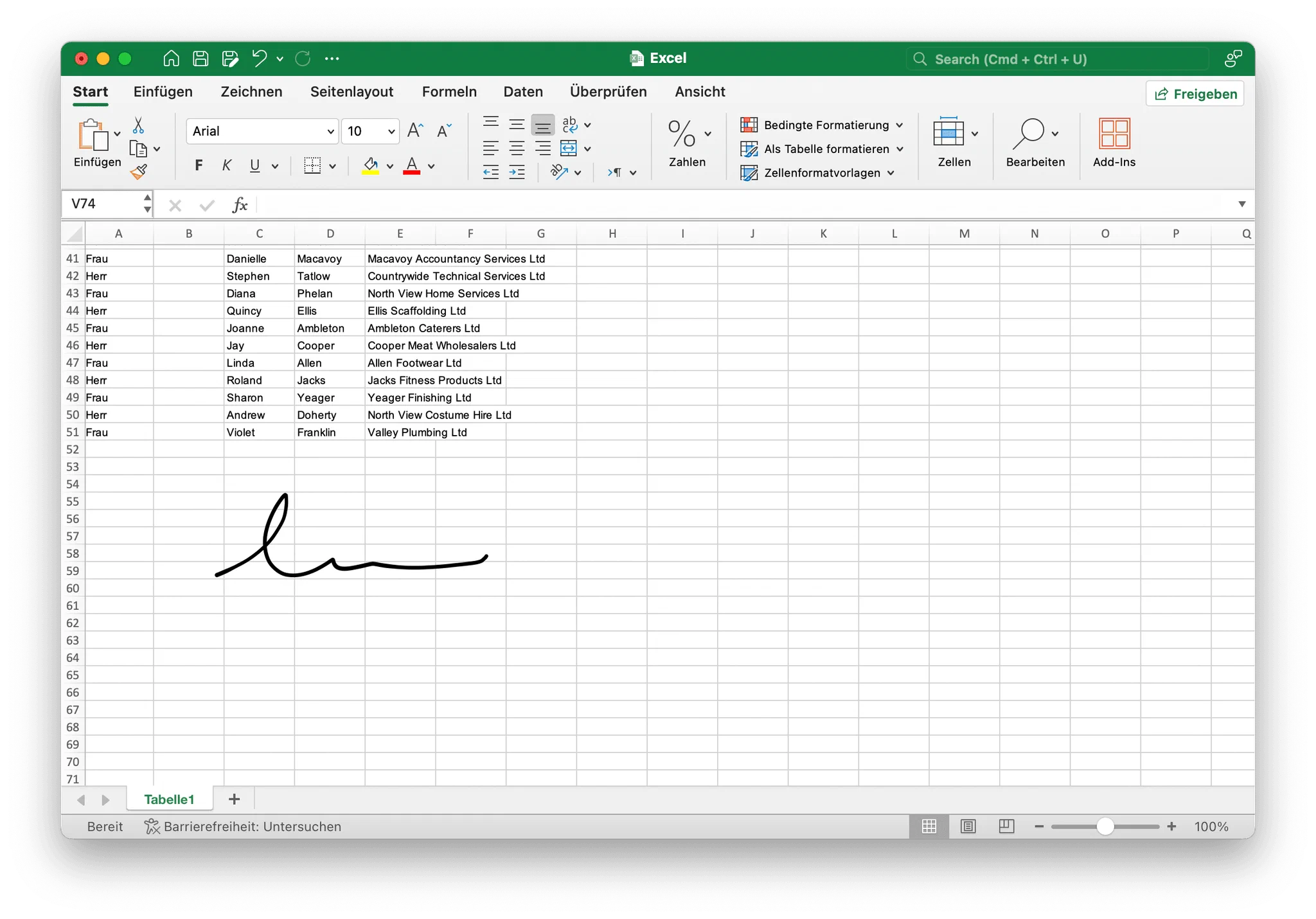Open the Einfügen ribbon tab

point(163,91)
